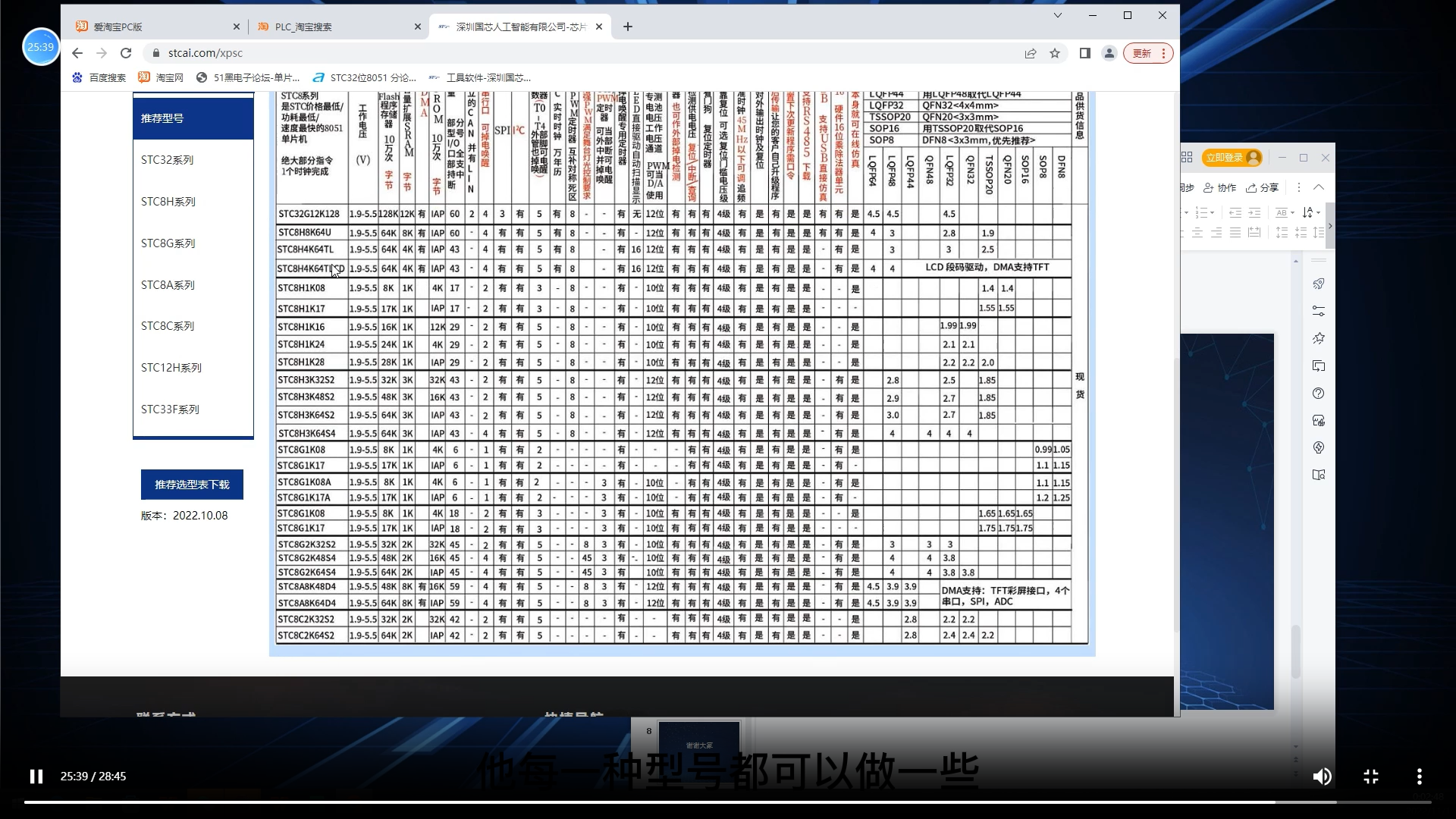Go back in the Chrome browser
The width and height of the screenshot is (1456, 819).
coord(77,53)
